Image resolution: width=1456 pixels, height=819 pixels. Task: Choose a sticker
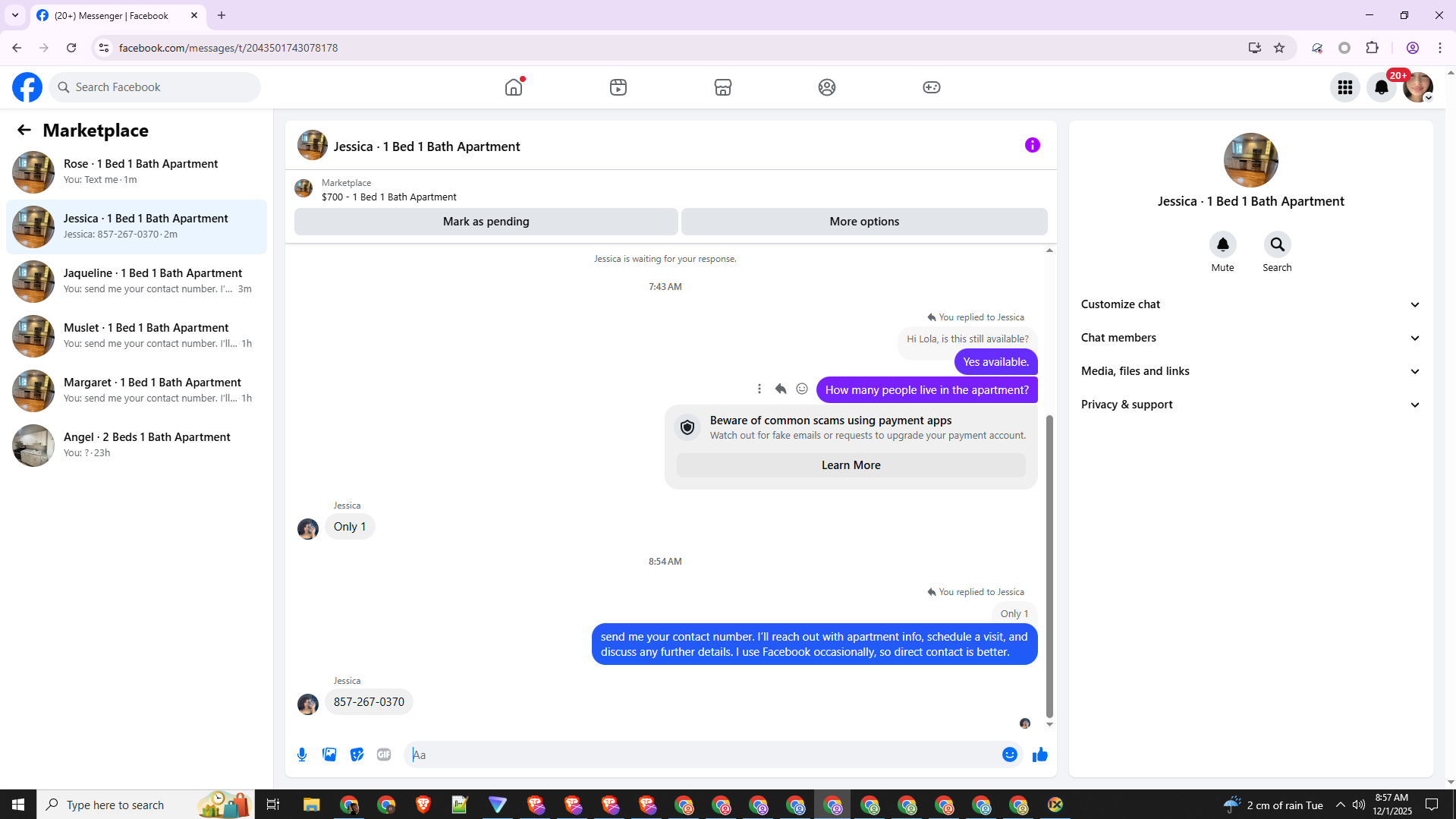(x=357, y=754)
